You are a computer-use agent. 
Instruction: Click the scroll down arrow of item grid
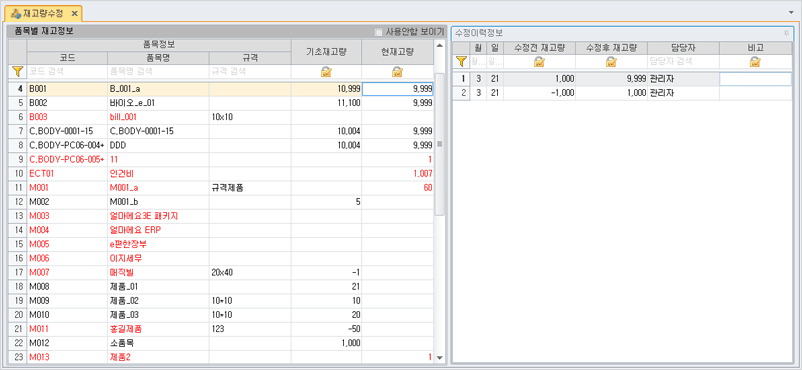439,358
